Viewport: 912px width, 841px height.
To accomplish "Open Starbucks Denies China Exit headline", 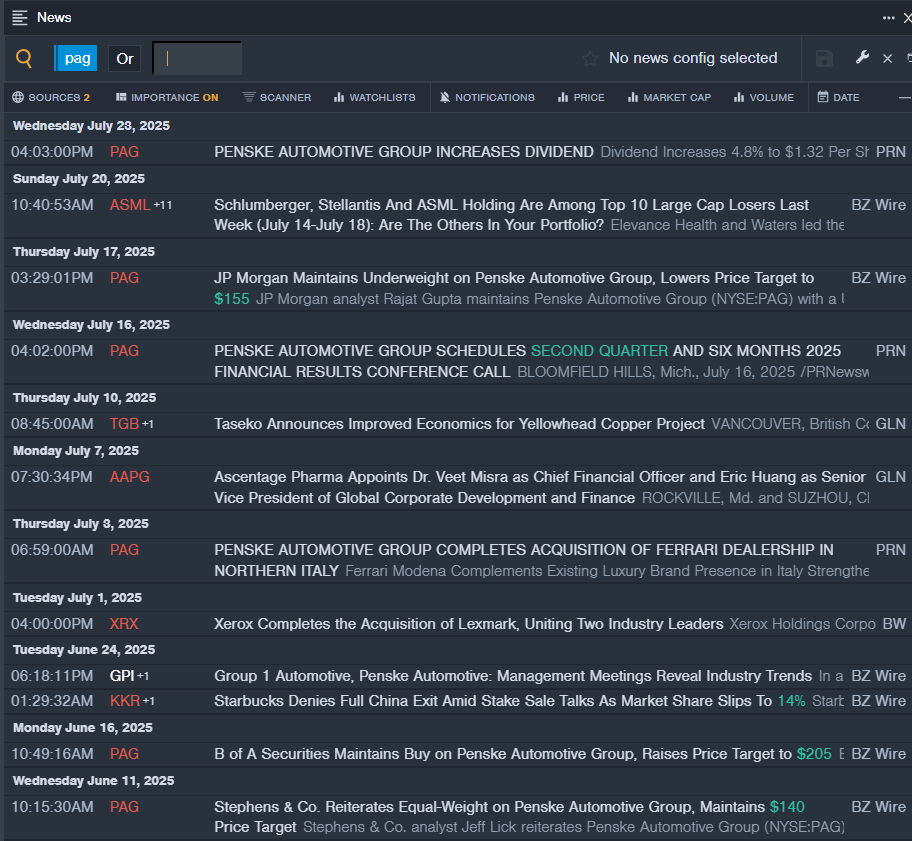I will (x=510, y=701).
